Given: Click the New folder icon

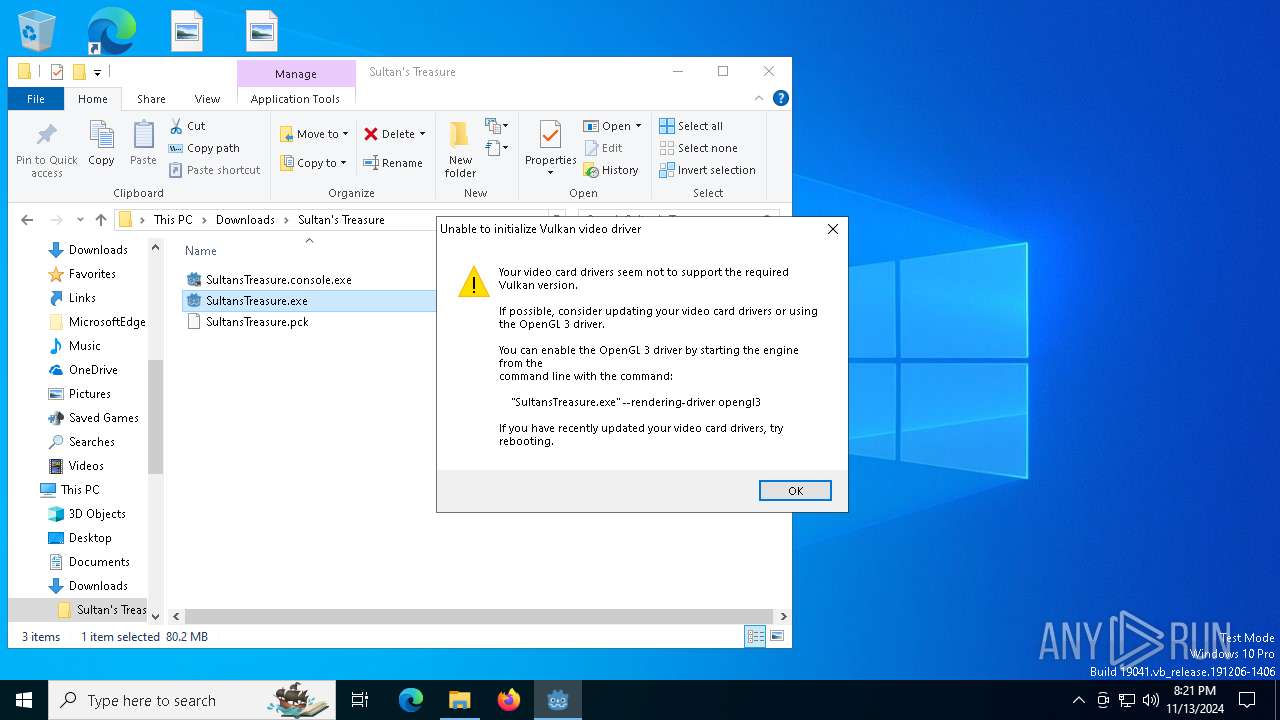Looking at the screenshot, I should 460,134.
